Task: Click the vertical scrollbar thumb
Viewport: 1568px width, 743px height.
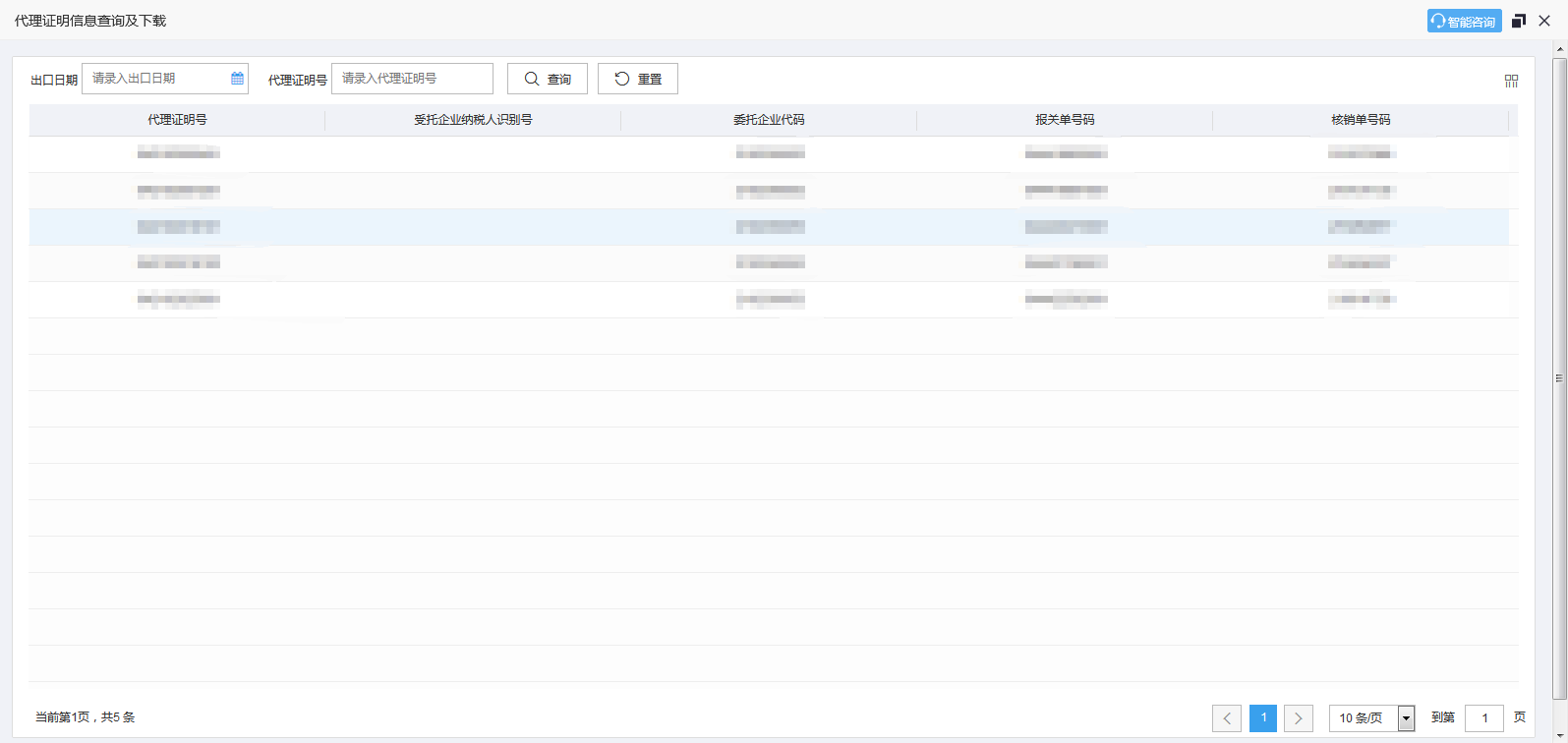Action: tap(1559, 378)
